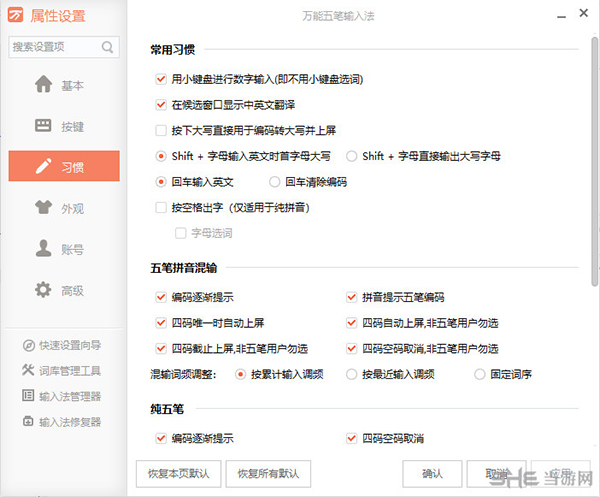
Task: Click the gear icon for 高级
Action: click(x=43, y=290)
